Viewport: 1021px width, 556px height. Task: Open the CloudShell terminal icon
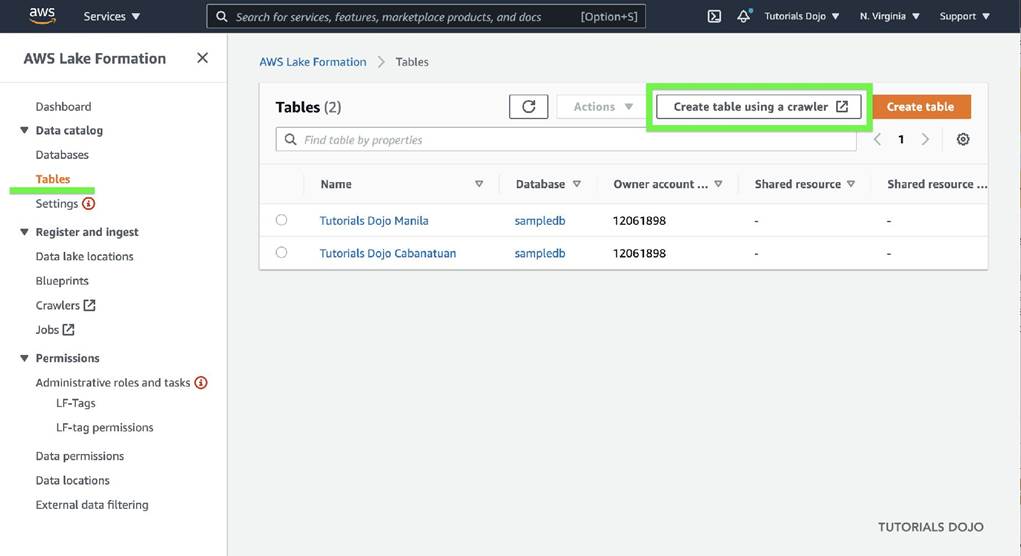pos(714,16)
